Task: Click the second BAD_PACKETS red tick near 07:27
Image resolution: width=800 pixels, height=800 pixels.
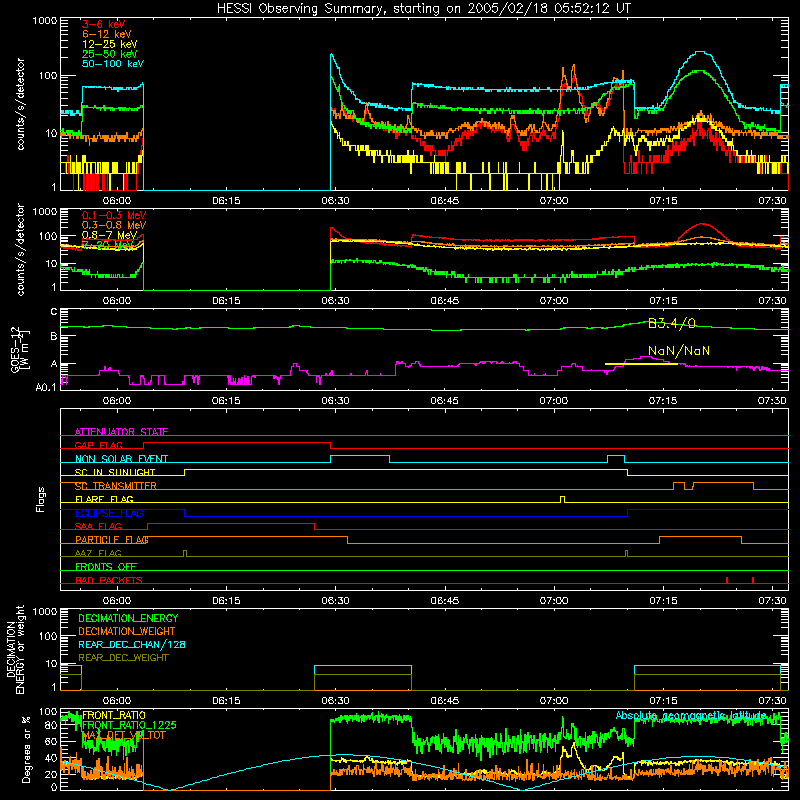Action: coord(753,580)
